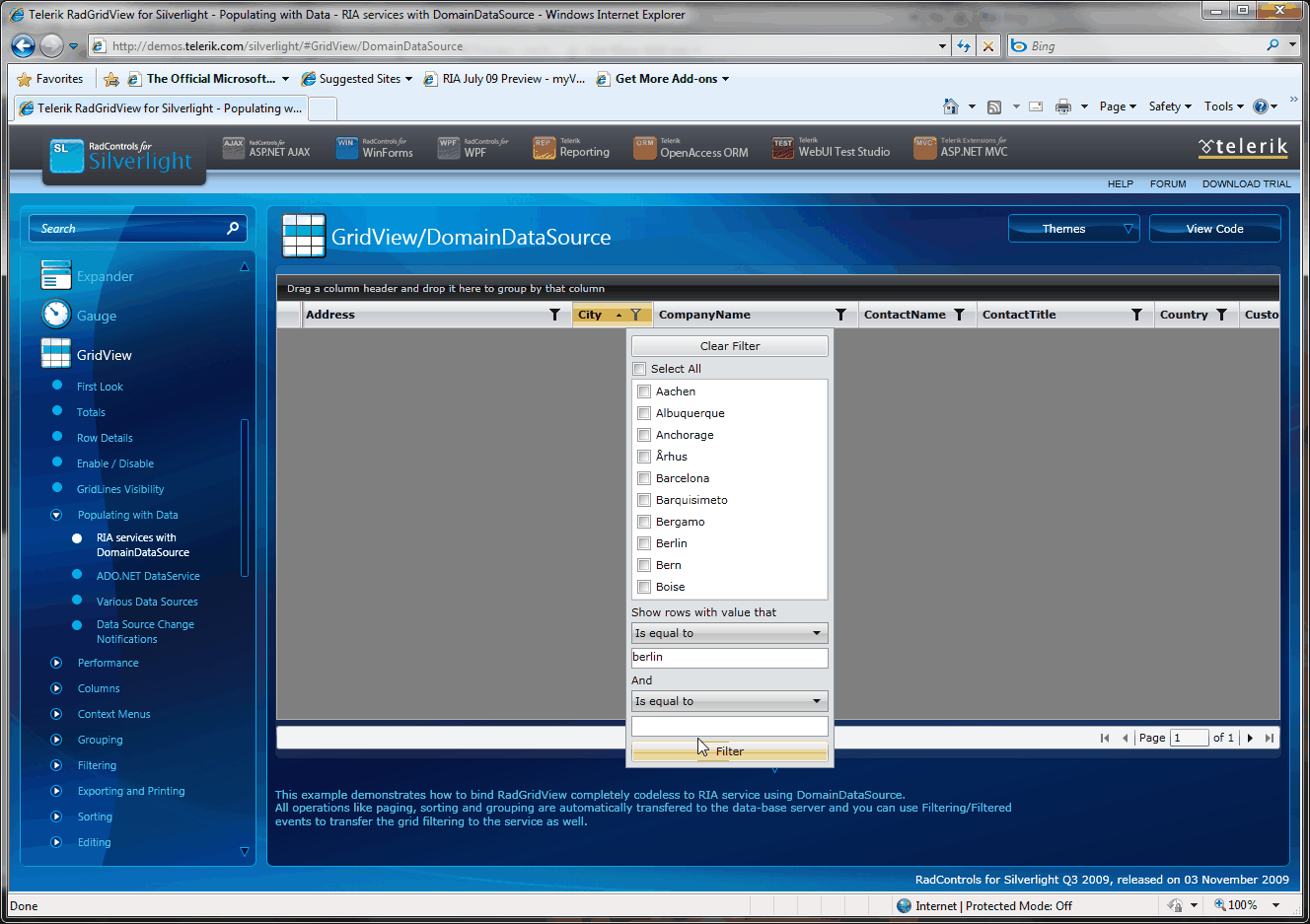Image resolution: width=1310 pixels, height=924 pixels.
Task: Go to the last page of the grid
Action: [1270, 738]
